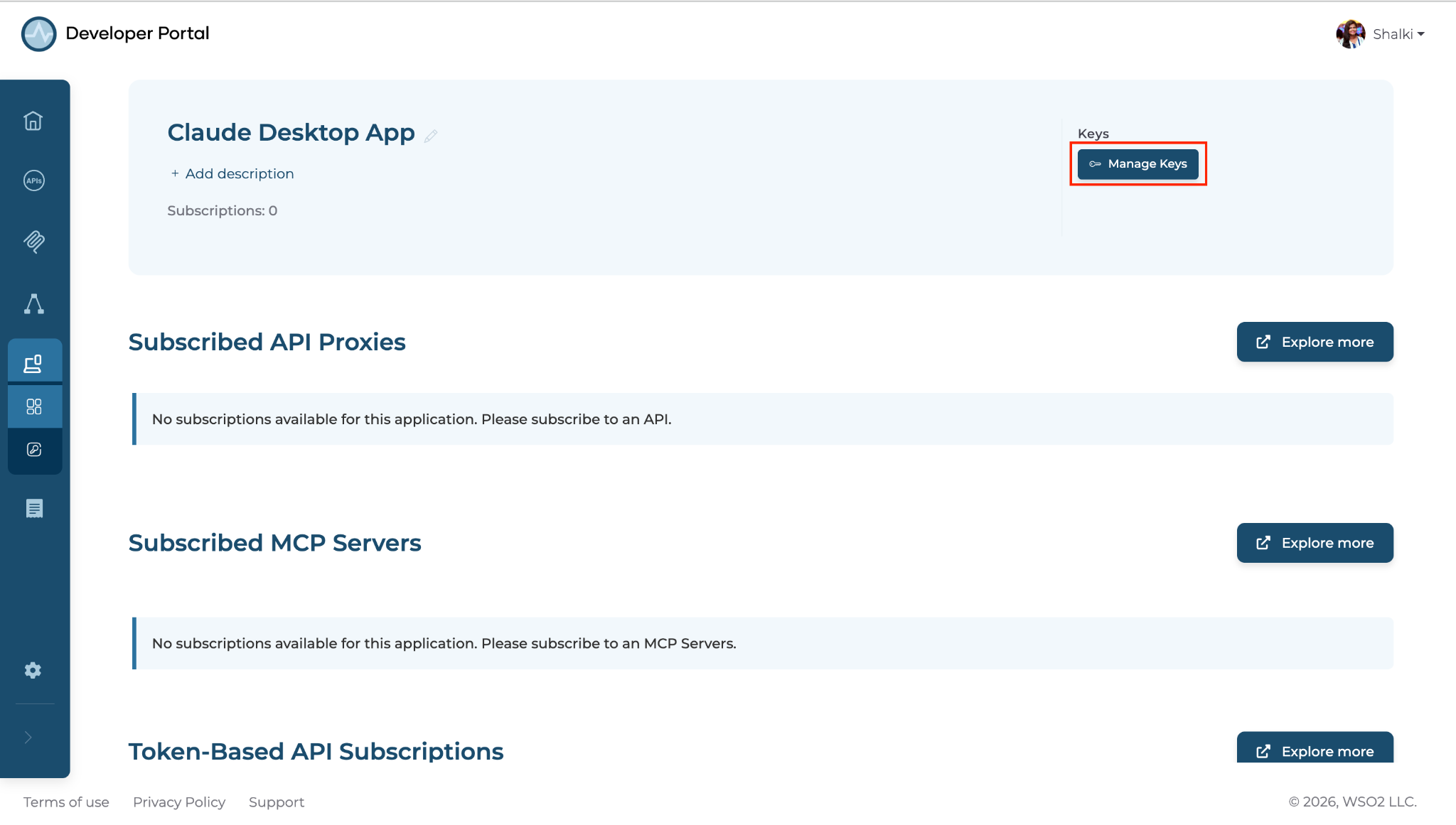Open the four-squares overview sub-icon

pos(34,406)
